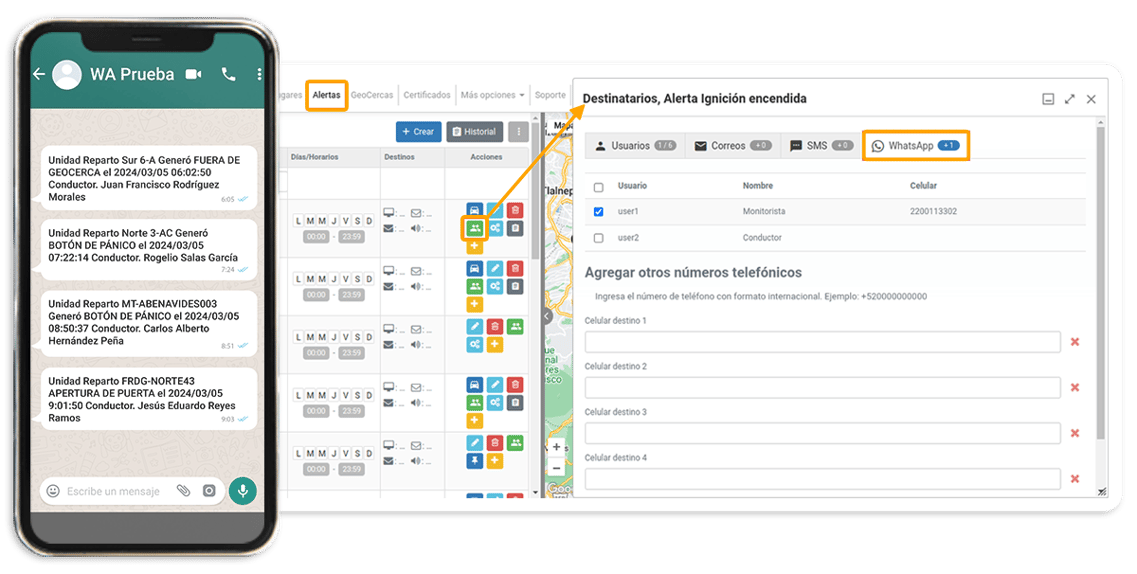This screenshot has height=574, width=1137.
Task: Select the SMS recipients tab
Action: click(822, 146)
